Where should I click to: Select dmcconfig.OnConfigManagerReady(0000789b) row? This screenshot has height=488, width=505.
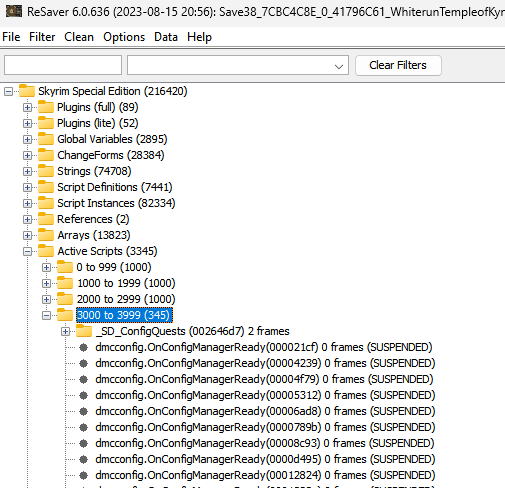(265, 427)
